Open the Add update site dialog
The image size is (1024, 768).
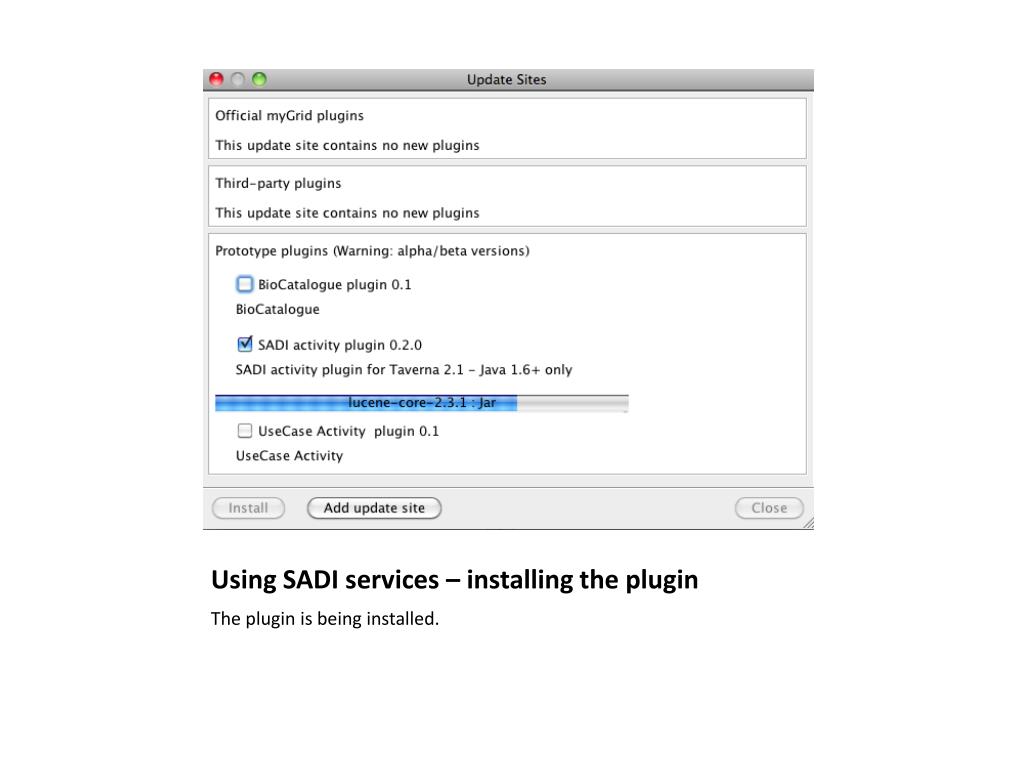click(x=374, y=507)
